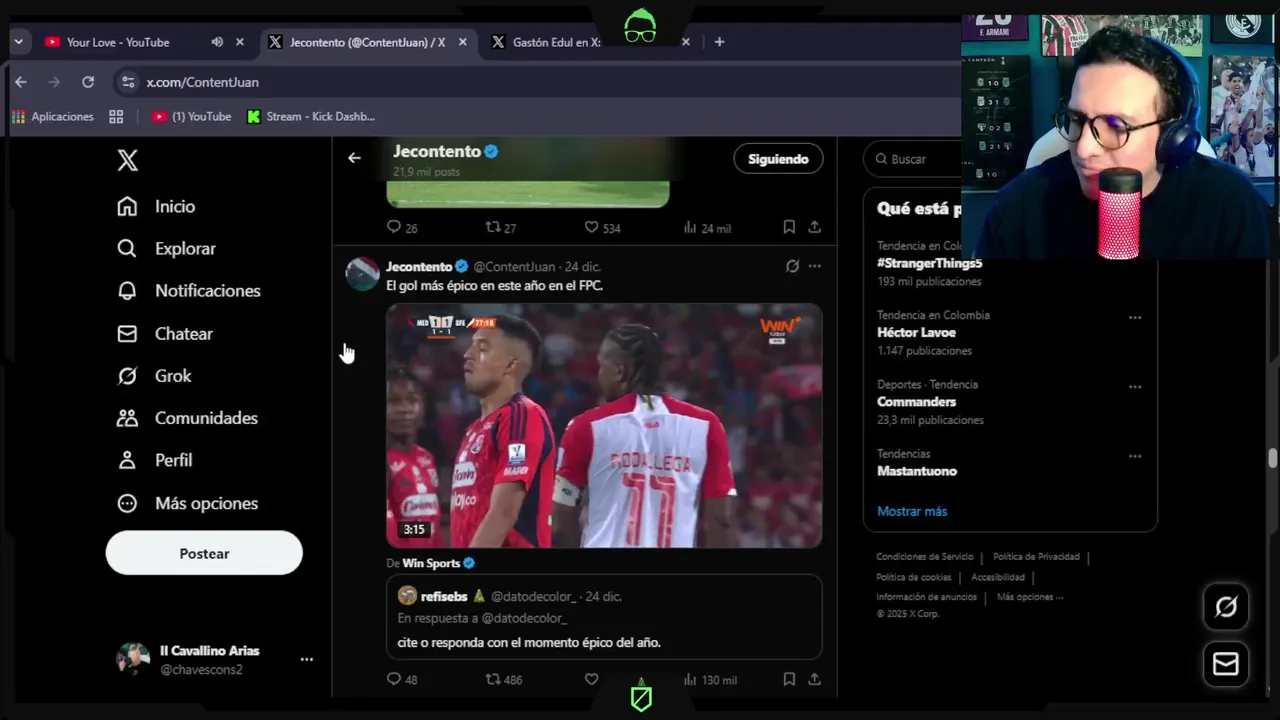Open Condiciones de Servicio link
1280x720 pixels.
[925, 557]
